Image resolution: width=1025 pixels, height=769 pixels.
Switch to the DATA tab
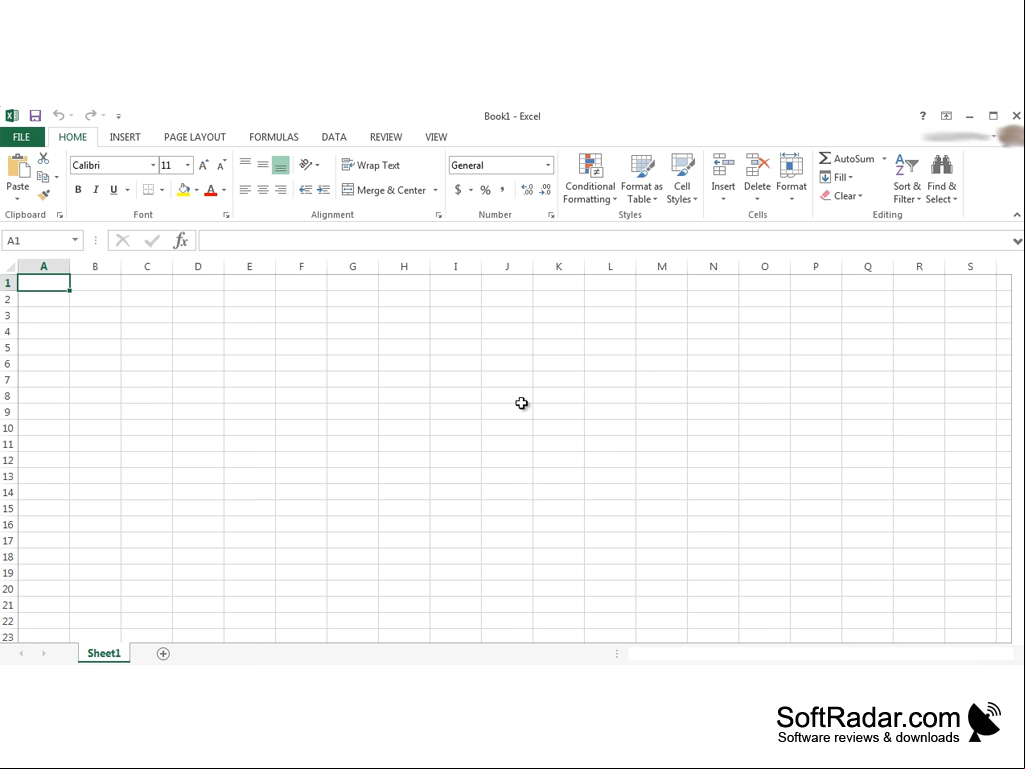point(334,137)
